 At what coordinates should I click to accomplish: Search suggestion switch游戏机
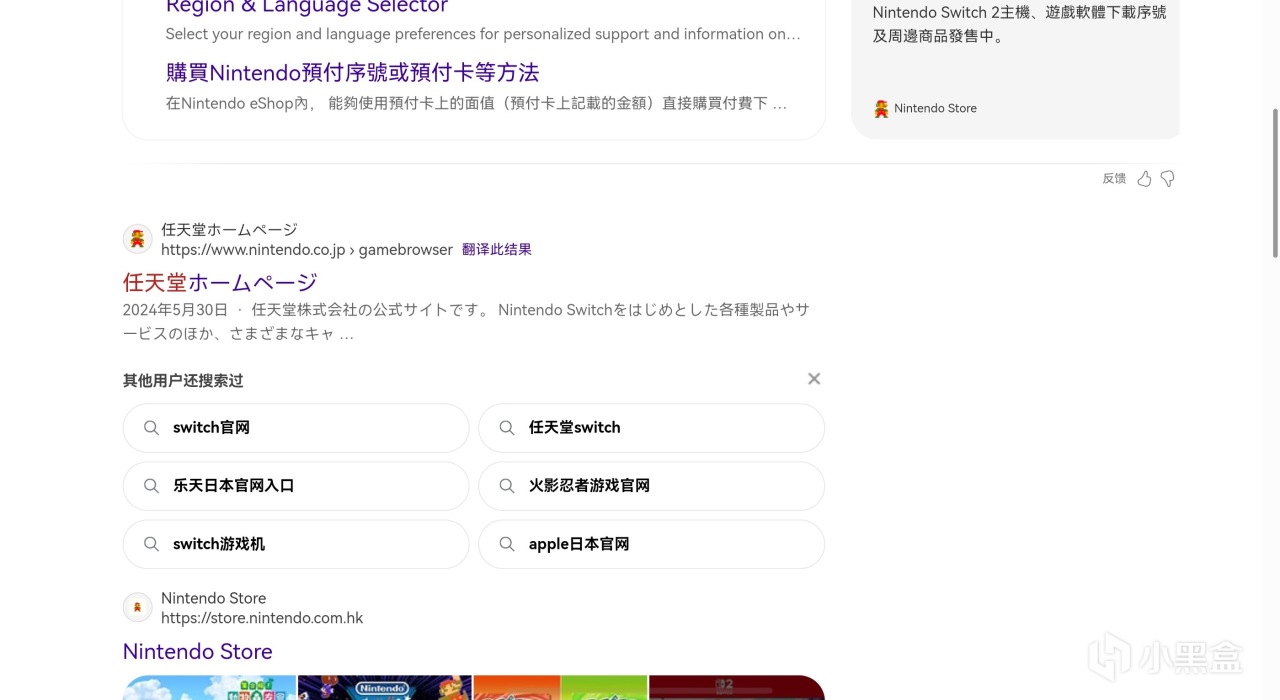[x=296, y=544]
